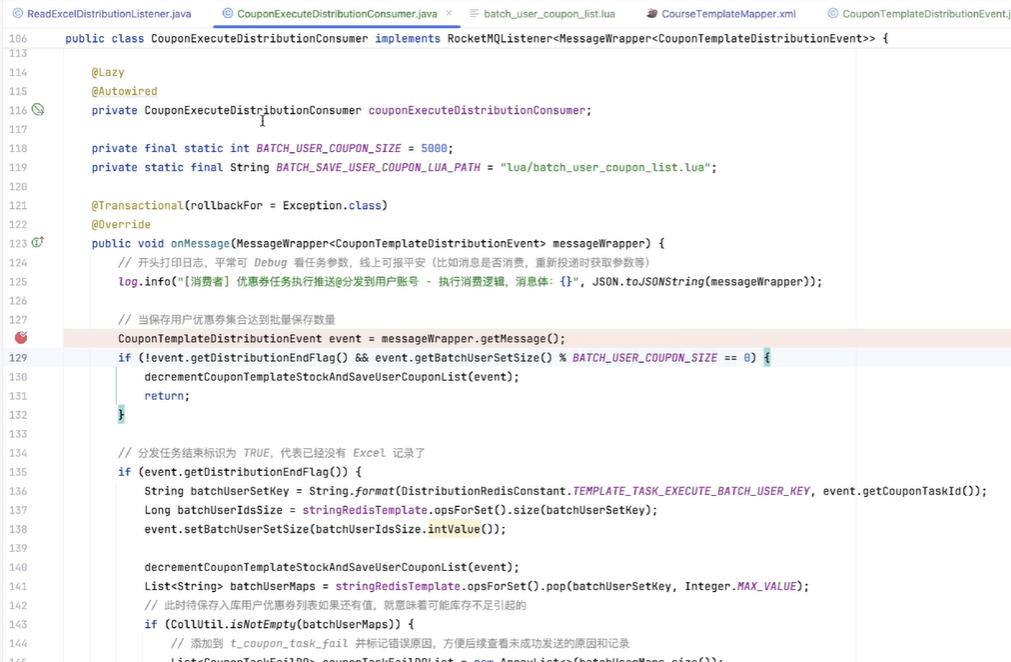Click the Spring bean gutter icon on line 116
Screen dimensions: 1011x662
[x=38, y=110]
